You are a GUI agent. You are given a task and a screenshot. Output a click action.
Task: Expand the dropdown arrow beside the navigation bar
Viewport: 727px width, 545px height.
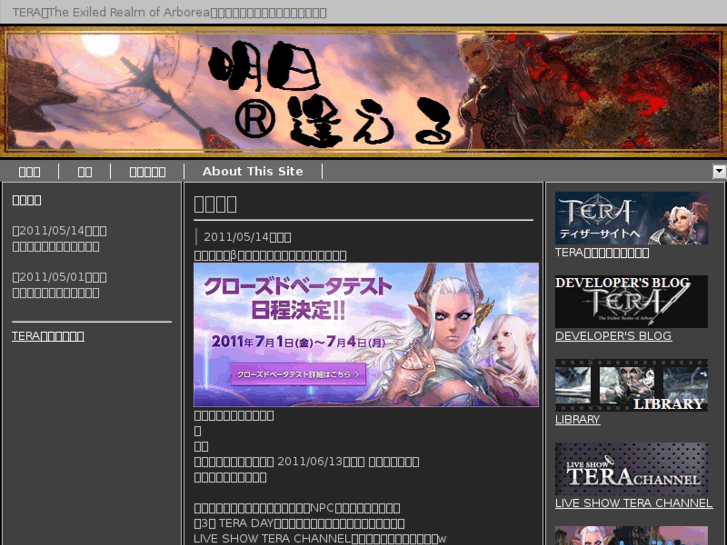tap(719, 172)
